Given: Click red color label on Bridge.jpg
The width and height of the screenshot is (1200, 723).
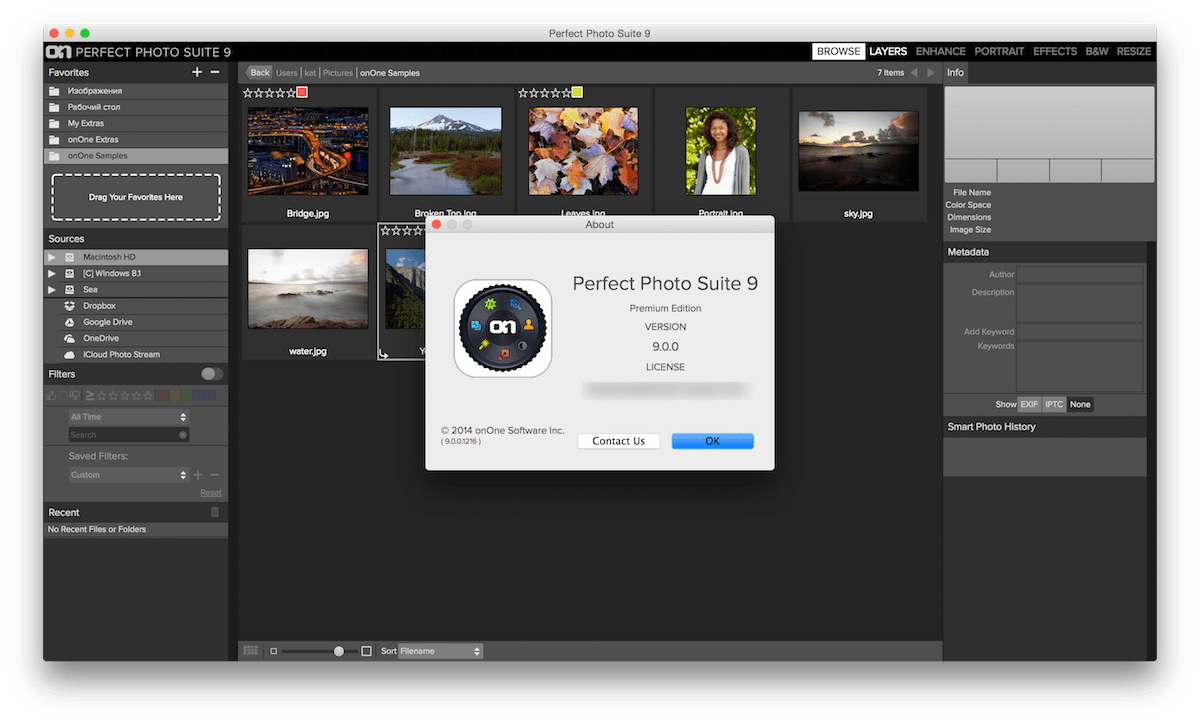Looking at the screenshot, I should 303,93.
